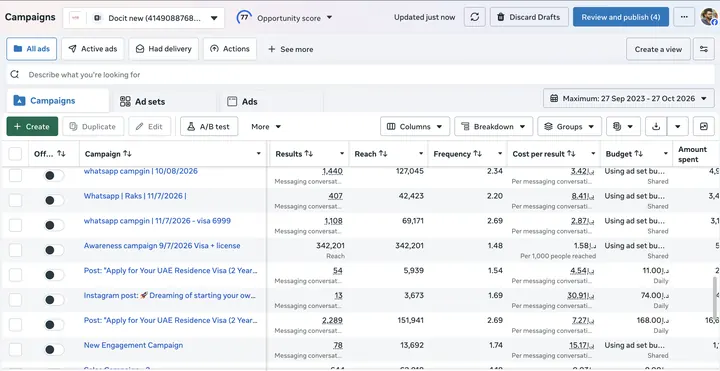Open the Awareness campaign 9/7/2026 link
The width and height of the screenshot is (720, 371).
pos(162,246)
